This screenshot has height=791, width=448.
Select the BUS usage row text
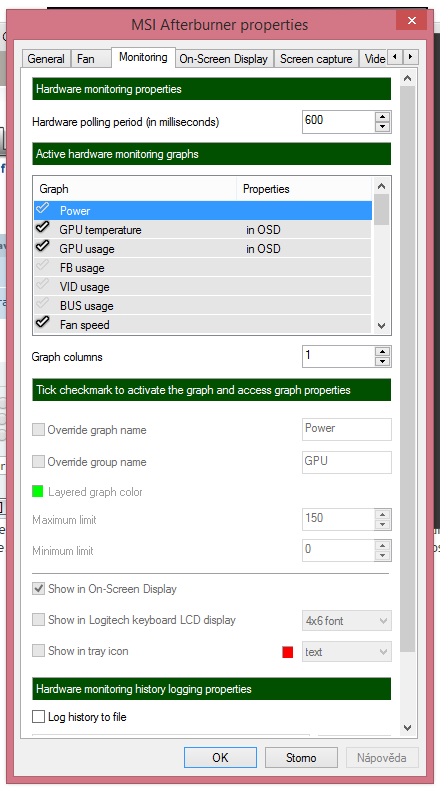click(x=87, y=306)
